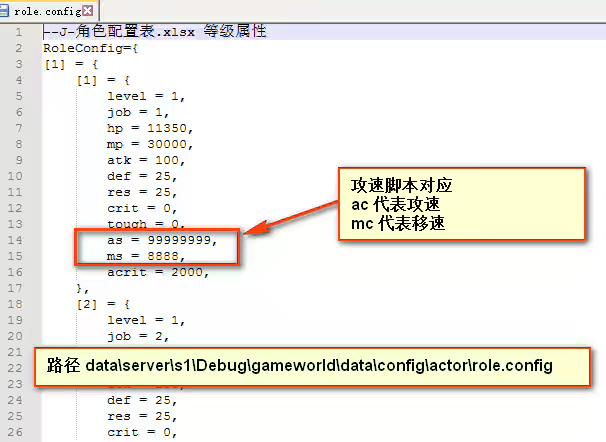Click the def = 25 on line 24
The image size is (606, 442).
pyautogui.click(x=142, y=400)
